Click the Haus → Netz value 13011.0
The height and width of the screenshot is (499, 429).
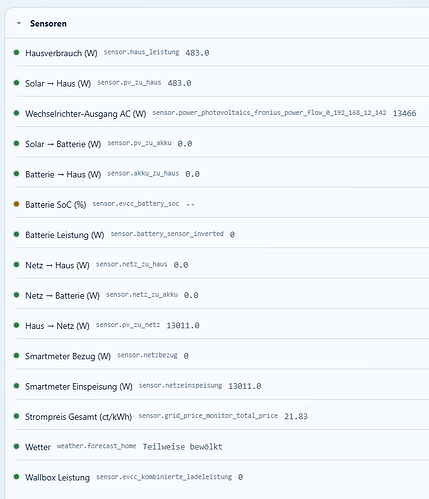tap(183, 326)
